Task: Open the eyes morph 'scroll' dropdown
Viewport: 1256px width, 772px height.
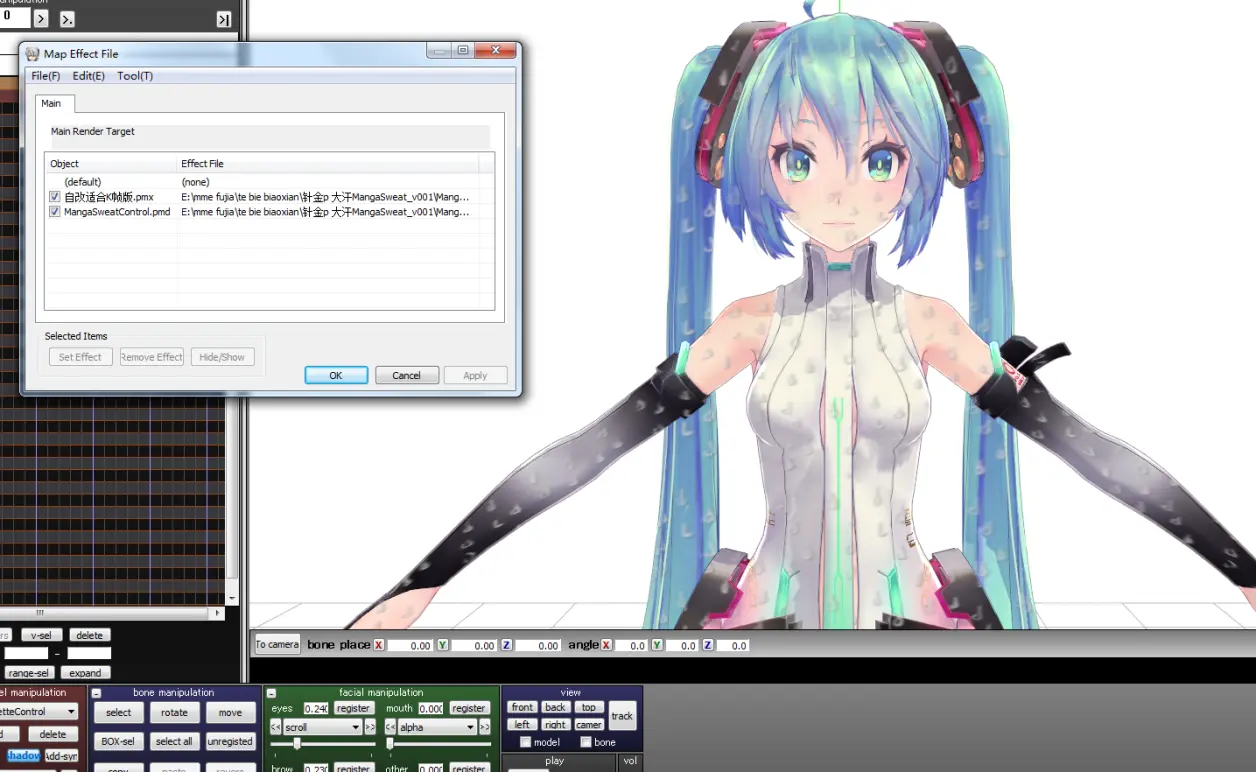Action: [x=323, y=727]
